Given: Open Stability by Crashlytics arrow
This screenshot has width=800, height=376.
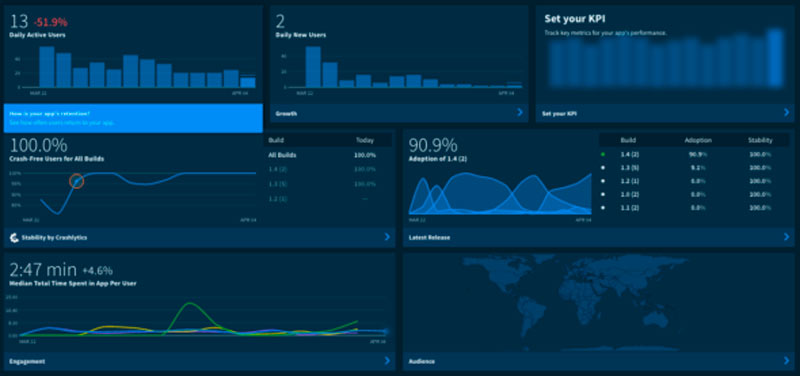Looking at the screenshot, I should click(387, 237).
